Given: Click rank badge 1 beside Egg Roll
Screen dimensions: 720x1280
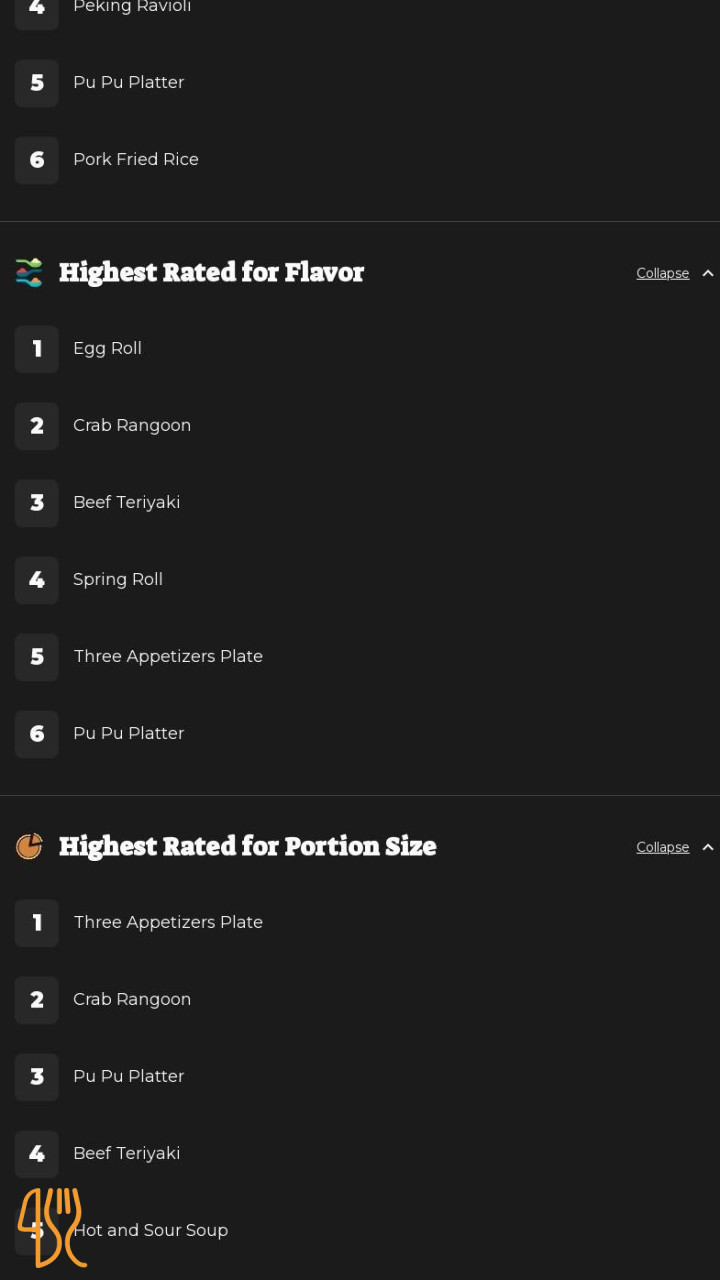Looking at the screenshot, I should click(x=37, y=349).
